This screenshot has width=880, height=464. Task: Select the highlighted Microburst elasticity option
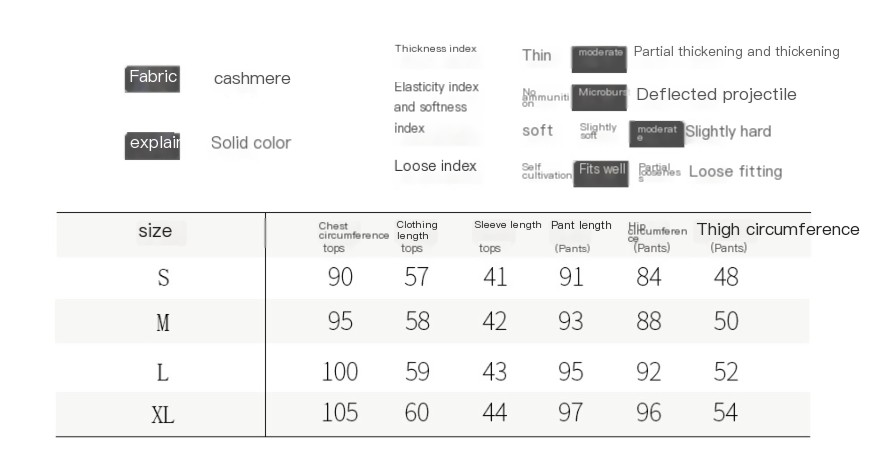click(x=599, y=98)
